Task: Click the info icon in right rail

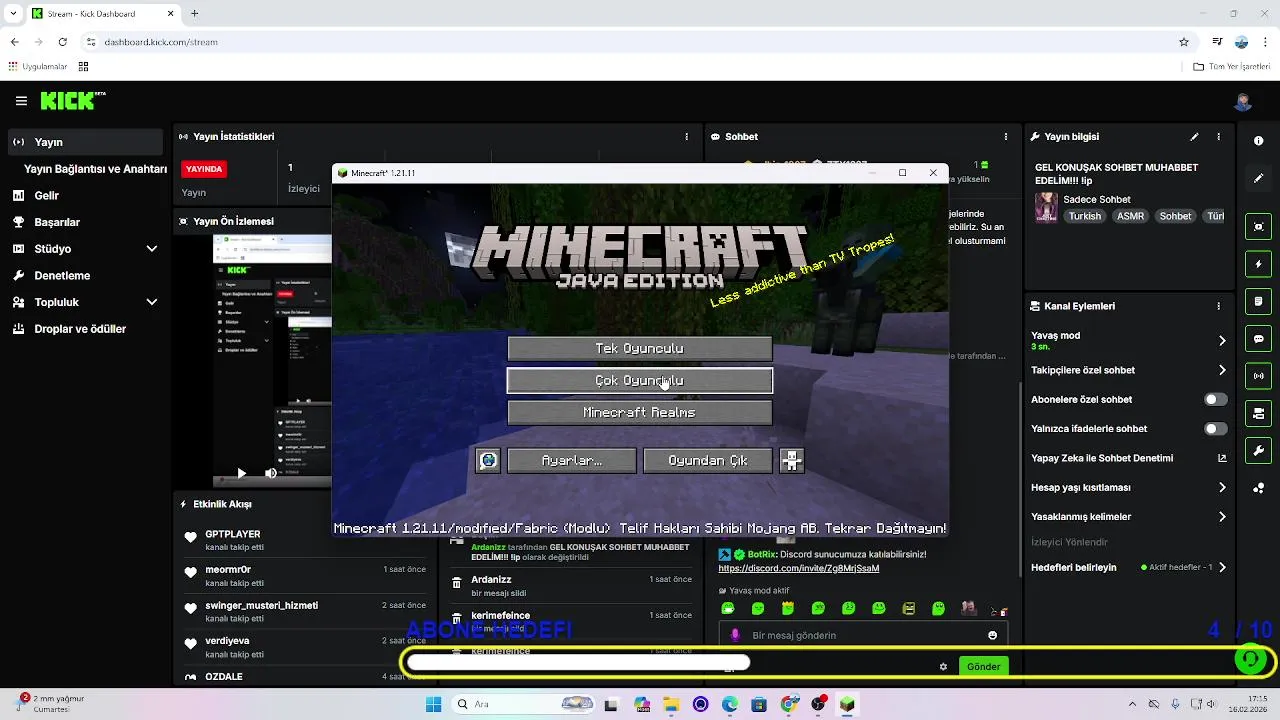Action: tap(1258, 141)
